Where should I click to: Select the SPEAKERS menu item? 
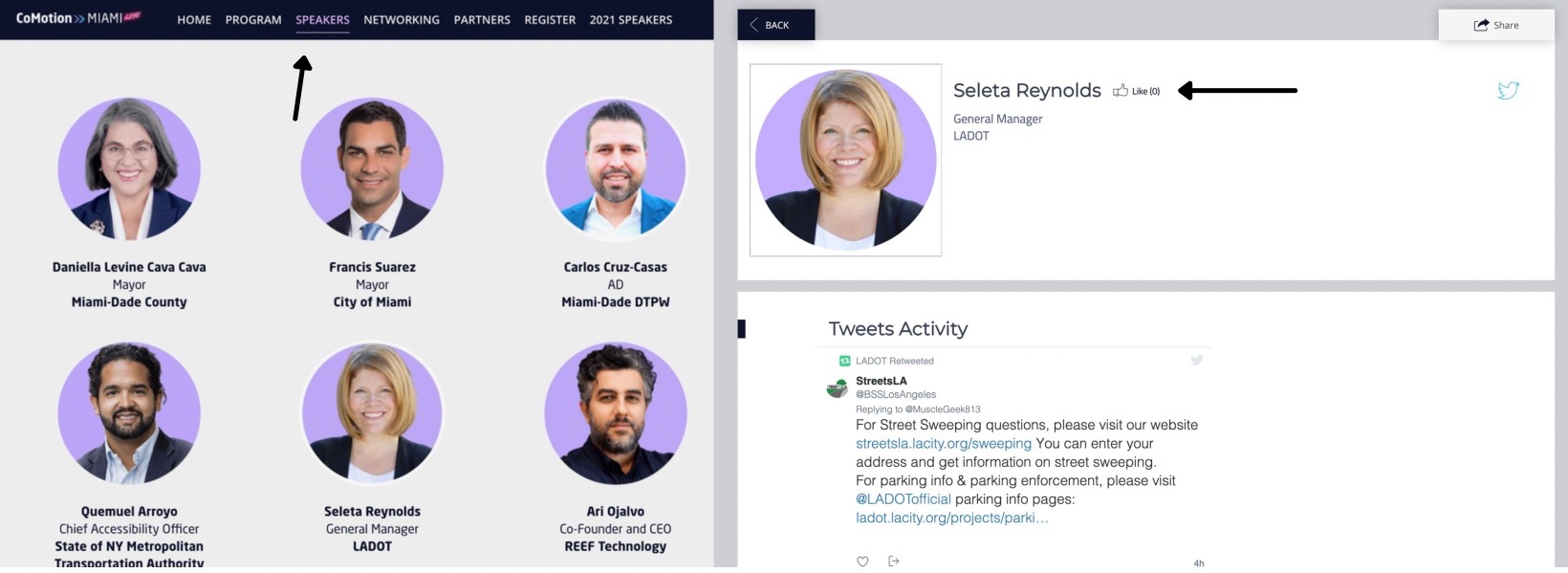point(322,20)
